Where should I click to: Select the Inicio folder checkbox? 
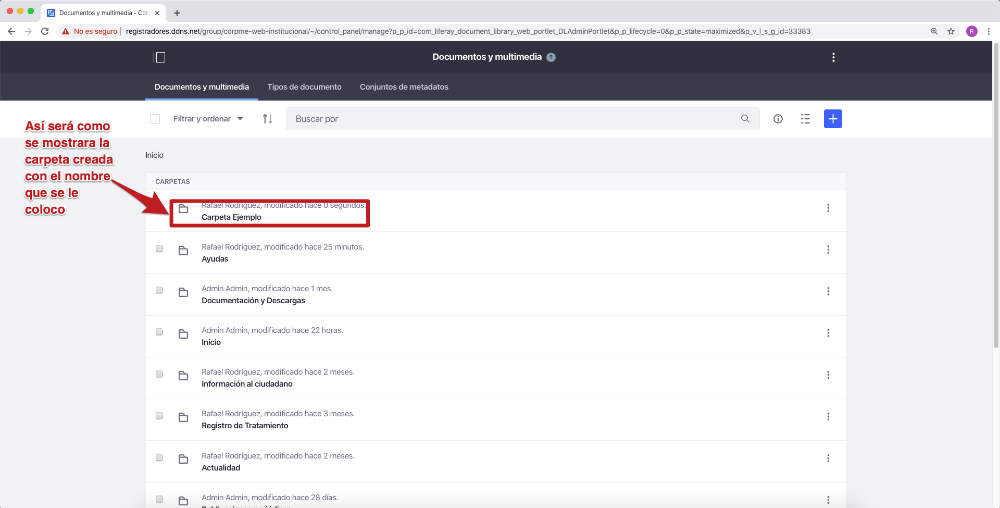[159, 332]
